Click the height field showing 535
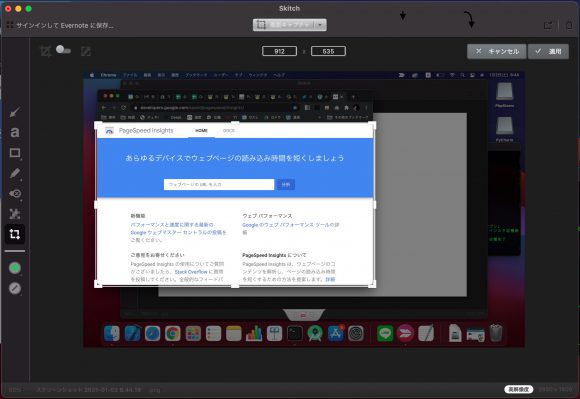This screenshot has height=399, width=580. pyautogui.click(x=328, y=51)
